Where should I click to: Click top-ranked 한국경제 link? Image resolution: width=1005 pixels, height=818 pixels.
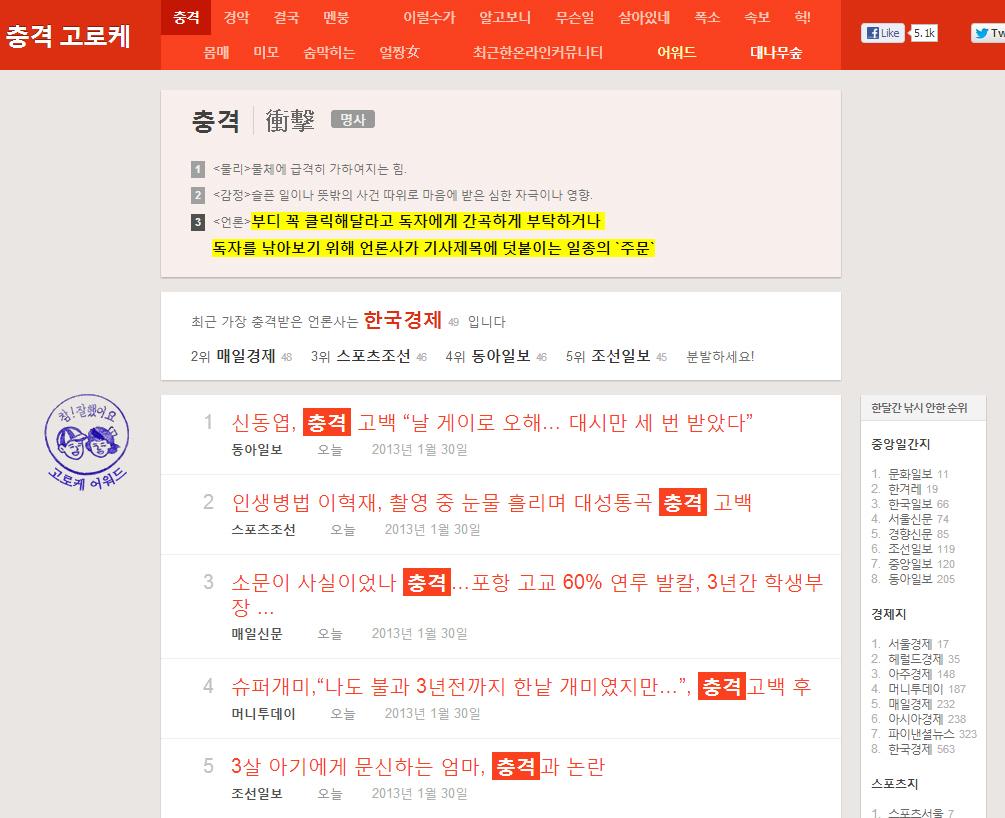click(x=403, y=319)
